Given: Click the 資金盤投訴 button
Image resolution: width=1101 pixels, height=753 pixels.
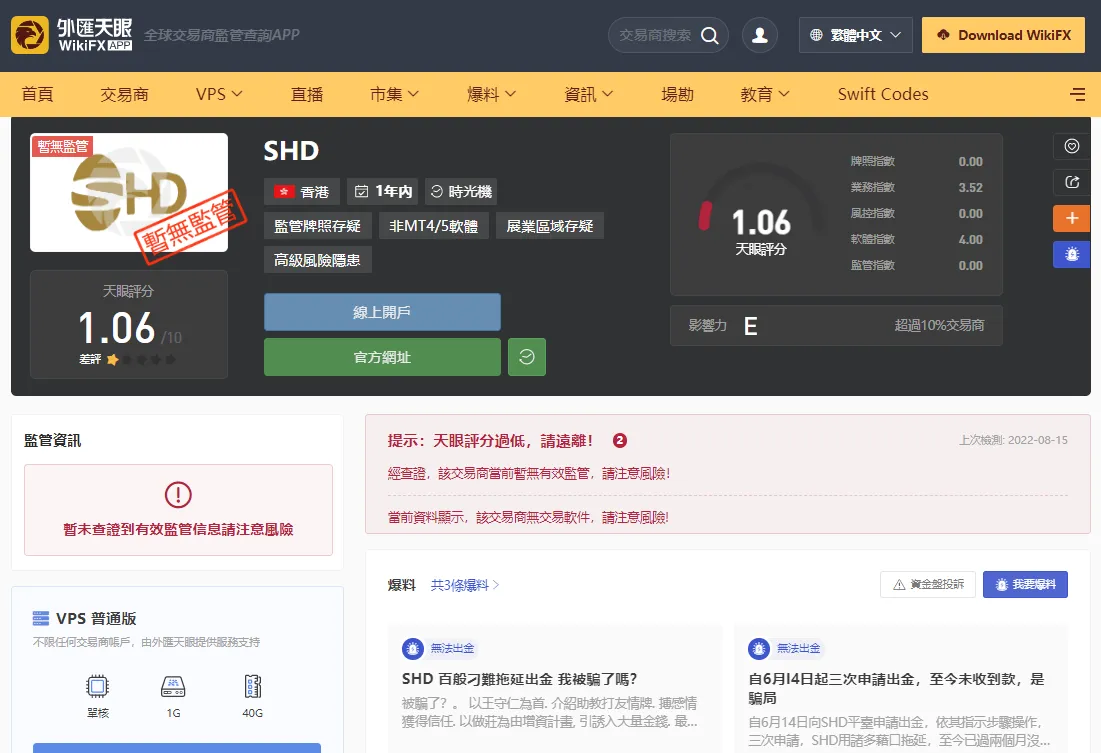Looking at the screenshot, I should pyautogui.click(x=928, y=584).
